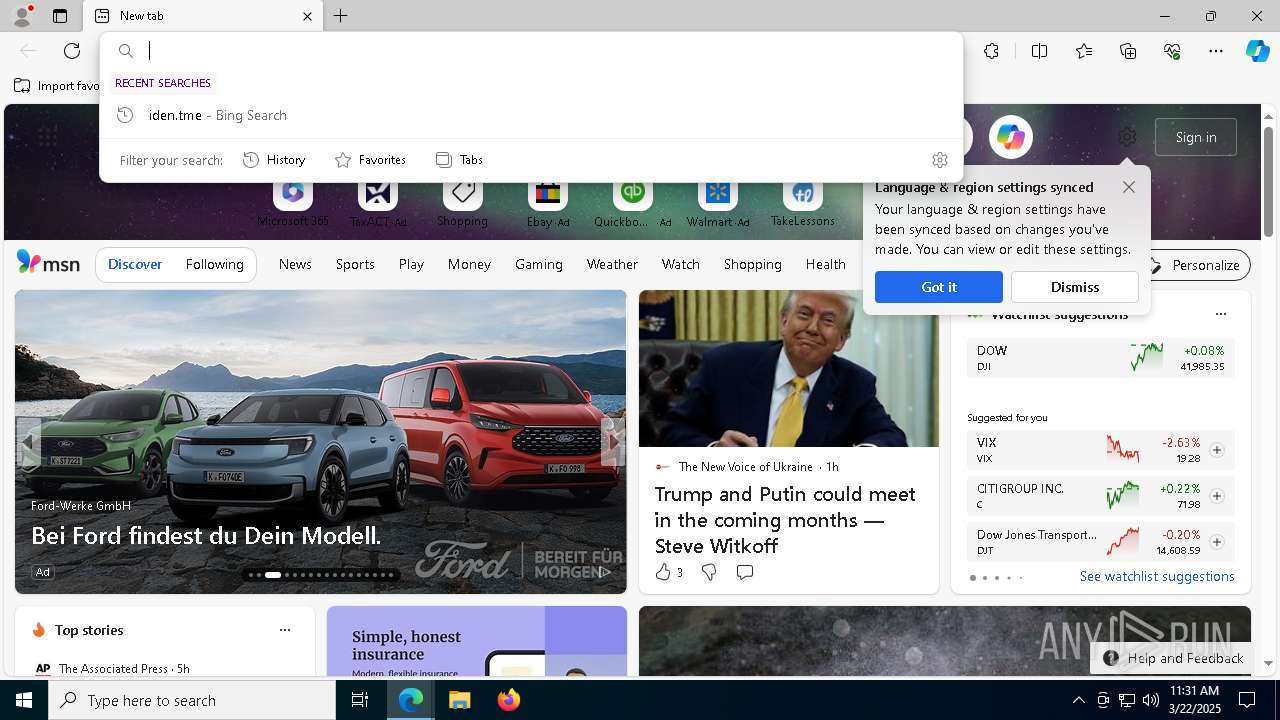Viewport: 1280px width, 720px height.
Task: Open page settings gear icon
Action: [x=1127, y=137]
